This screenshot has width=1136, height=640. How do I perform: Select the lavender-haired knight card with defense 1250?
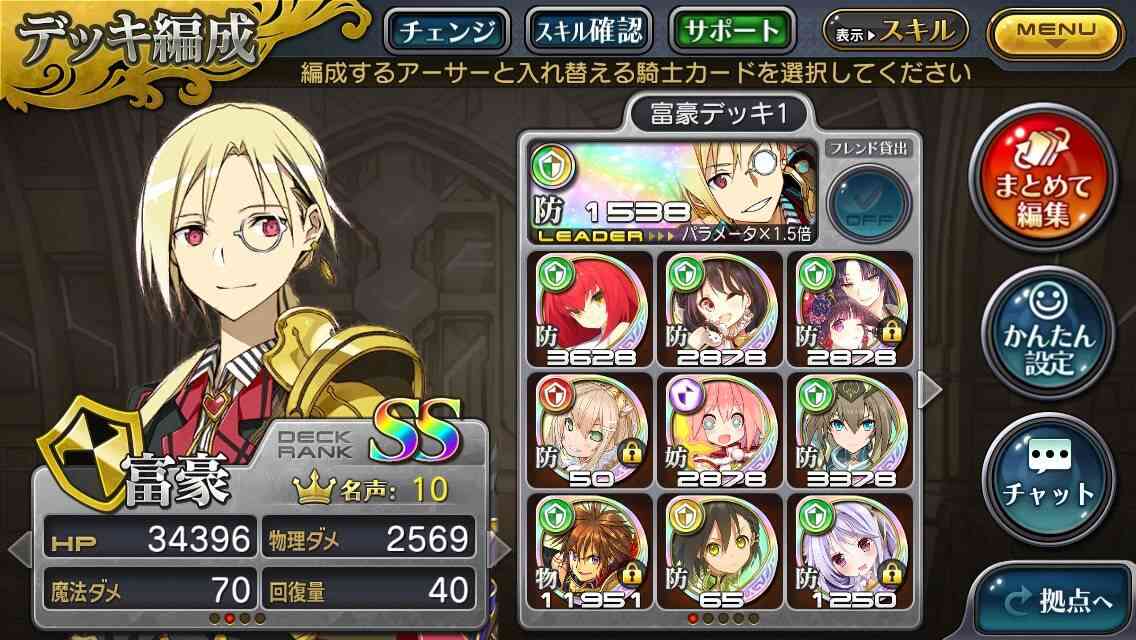(850, 552)
